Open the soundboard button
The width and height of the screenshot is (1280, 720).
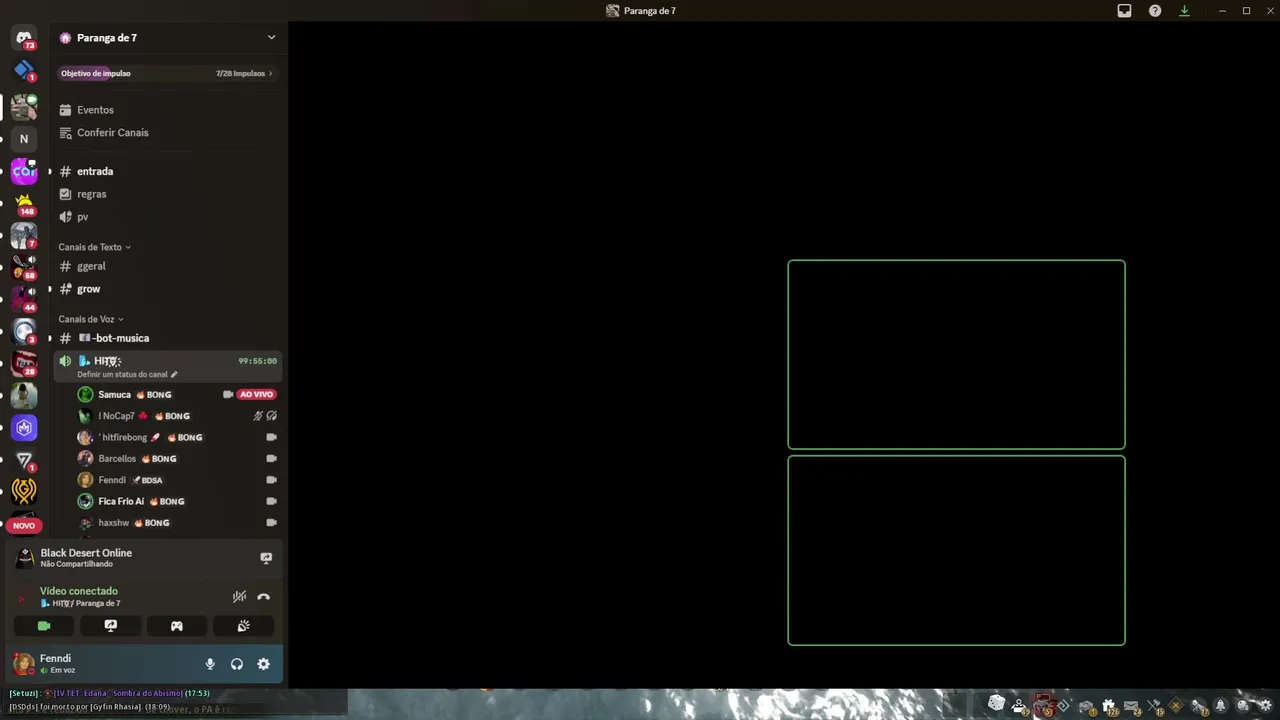point(243,626)
